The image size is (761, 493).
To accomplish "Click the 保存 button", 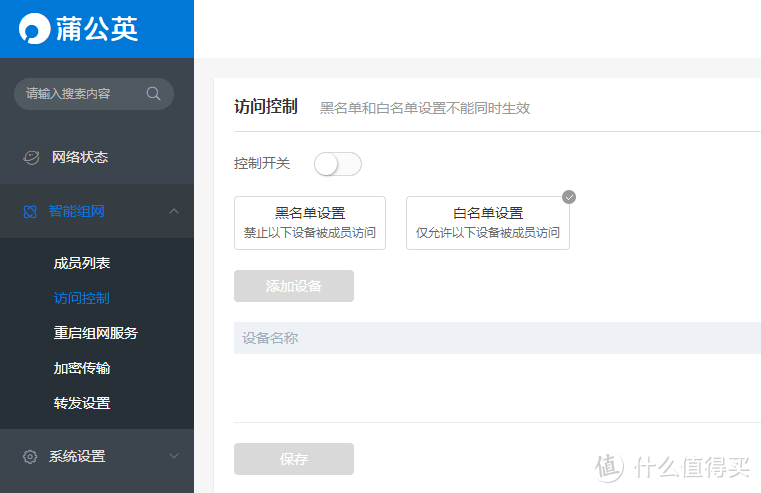I will coord(294,459).
